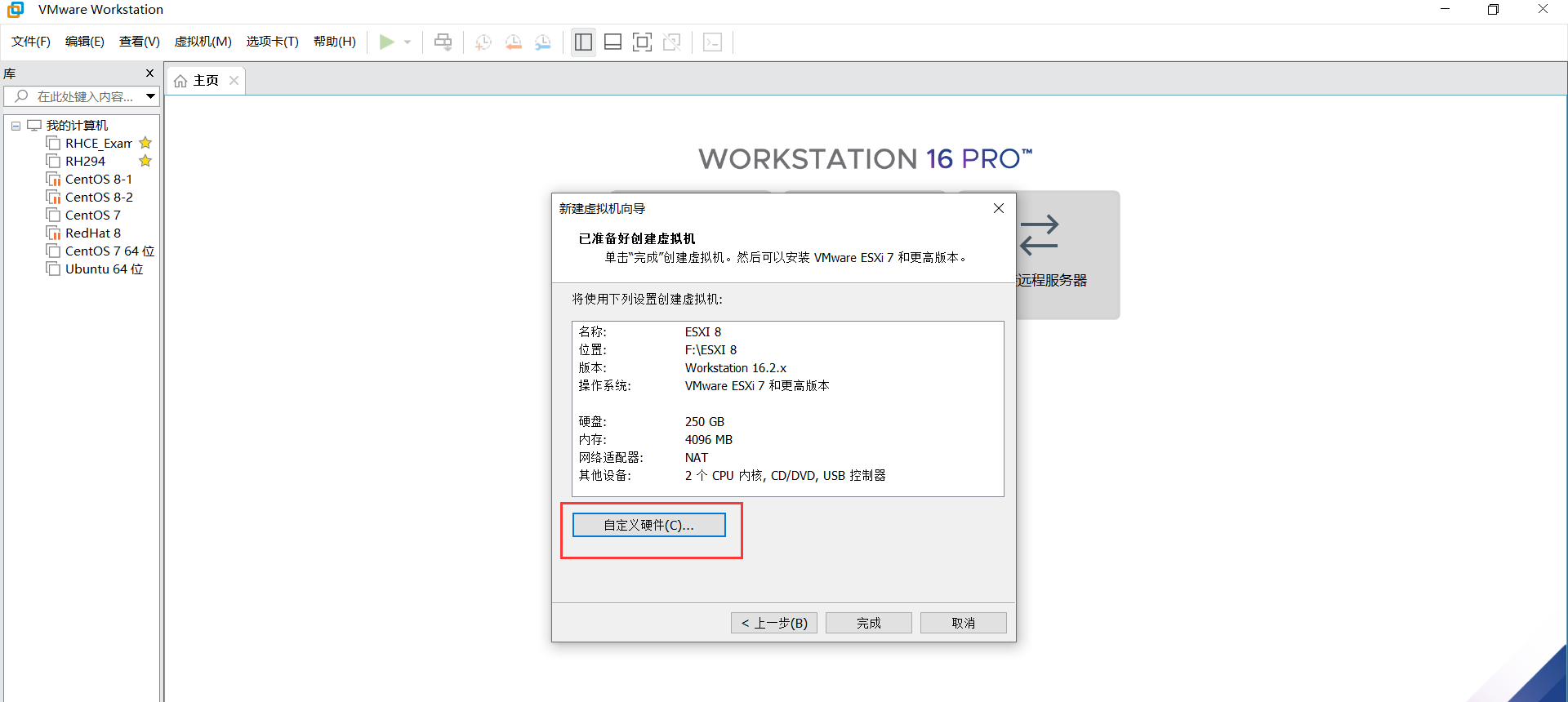Close the 新建虚拟机向导 dialog
1568x702 pixels.
point(998,208)
